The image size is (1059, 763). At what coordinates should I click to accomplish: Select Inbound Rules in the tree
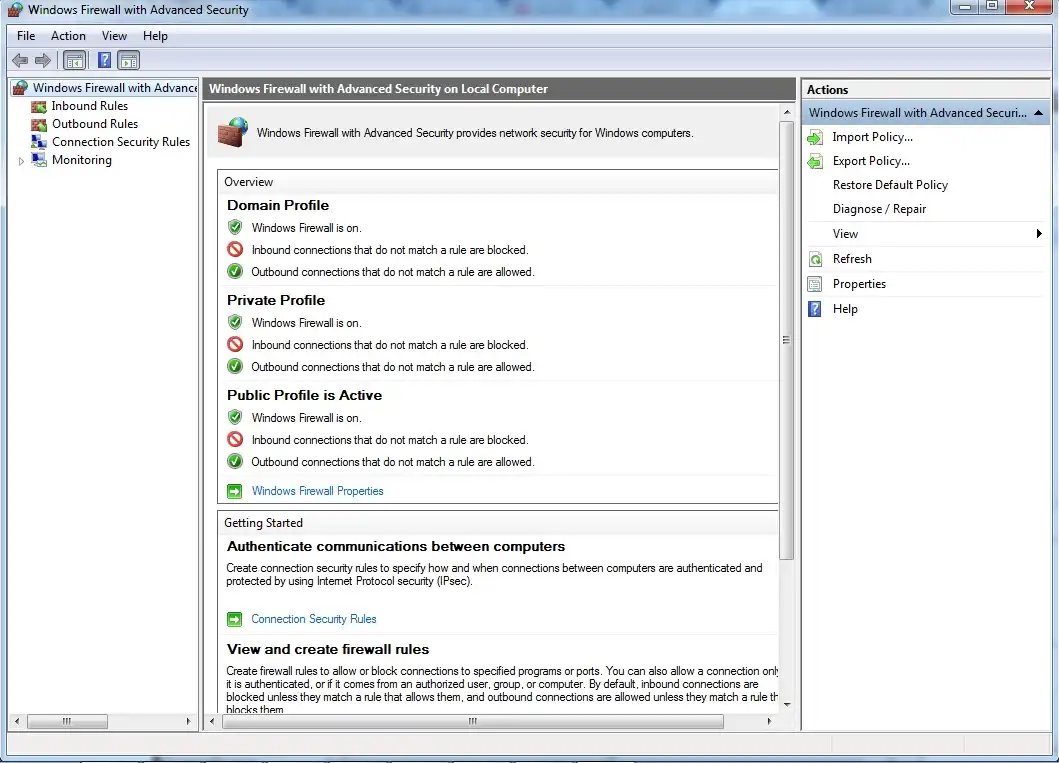[x=89, y=106]
